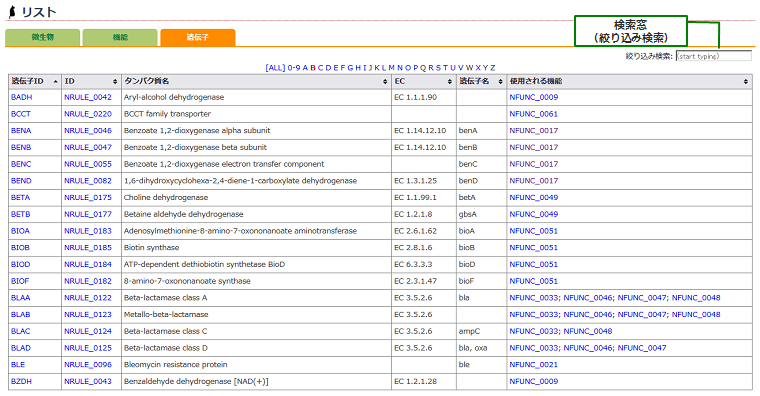Filter list by letter B

coord(313,68)
